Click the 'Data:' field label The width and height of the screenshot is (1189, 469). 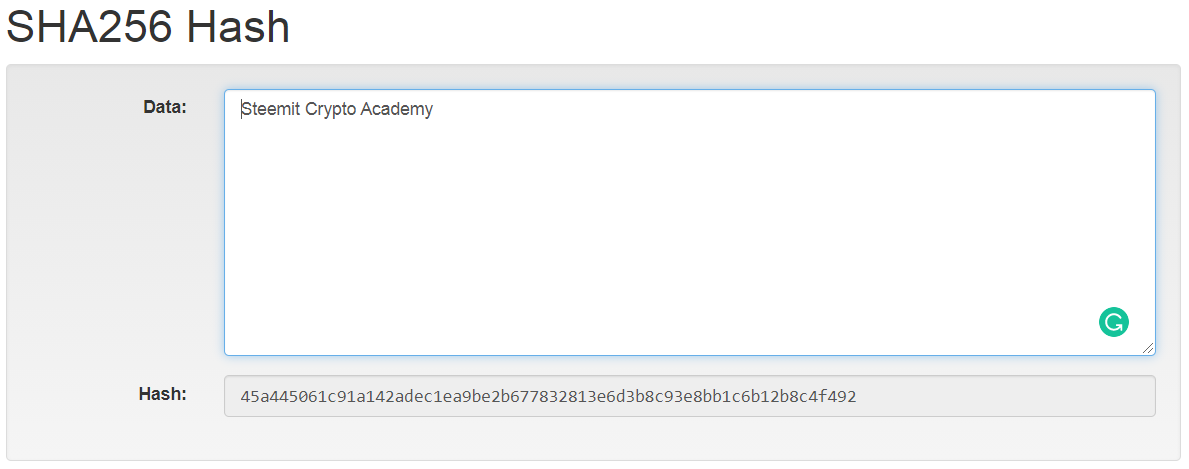click(x=165, y=107)
